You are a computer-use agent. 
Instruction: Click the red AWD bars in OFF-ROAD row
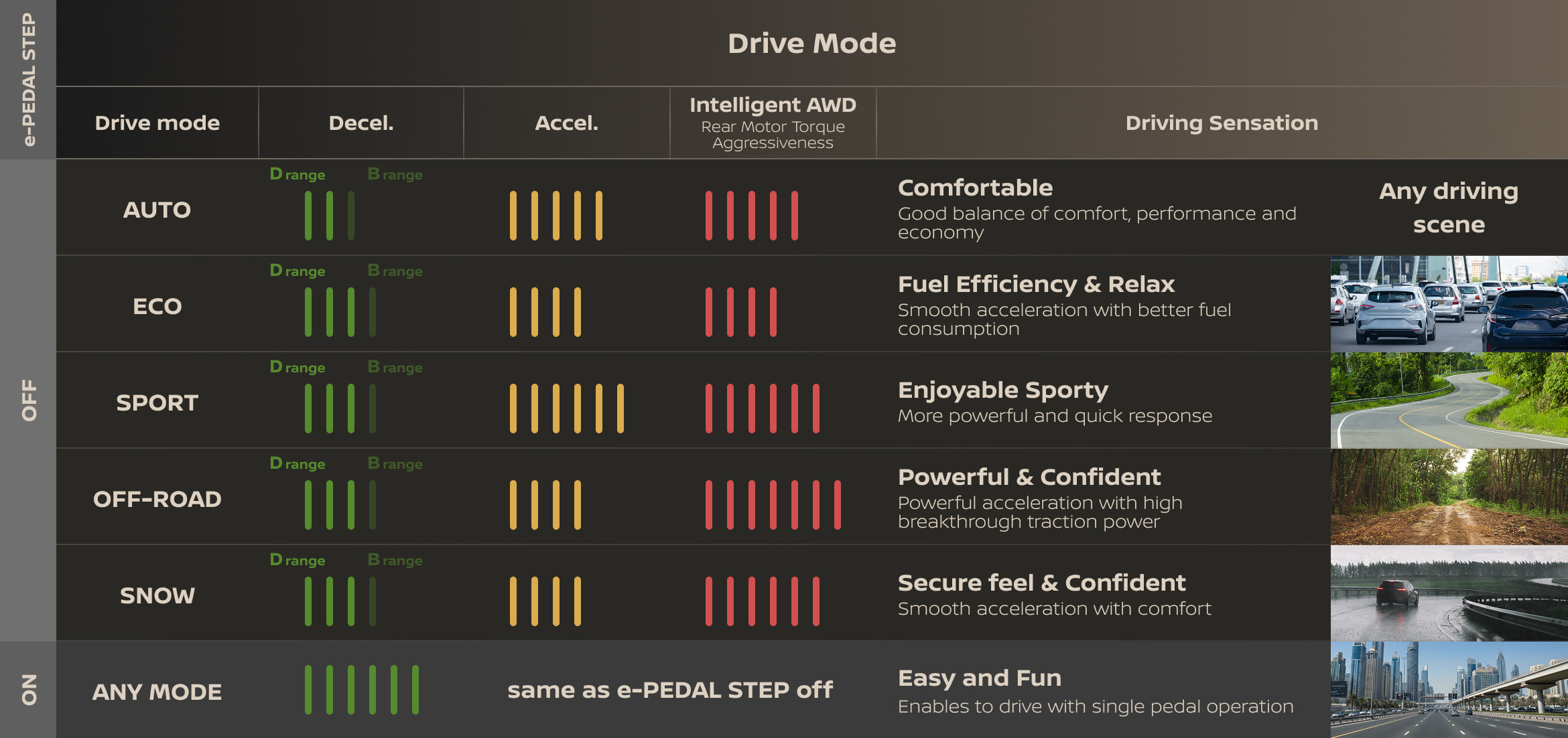tap(773, 505)
